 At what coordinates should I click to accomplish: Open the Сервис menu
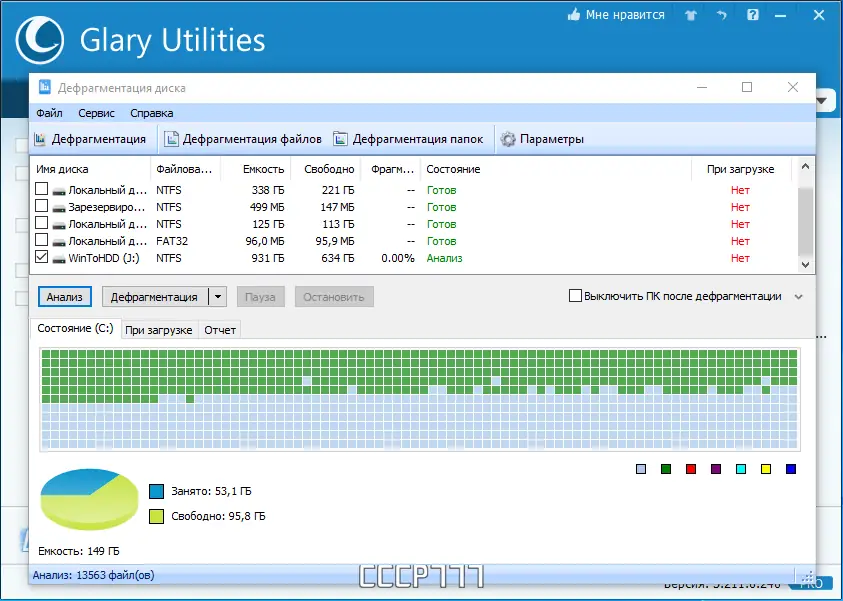point(96,113)
